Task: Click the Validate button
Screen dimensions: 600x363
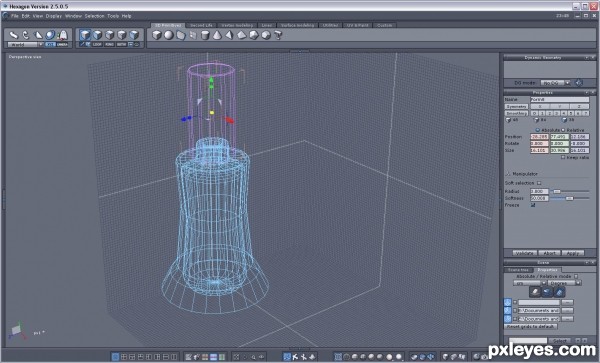Action: pyautogui.click(x=524, y=253)
